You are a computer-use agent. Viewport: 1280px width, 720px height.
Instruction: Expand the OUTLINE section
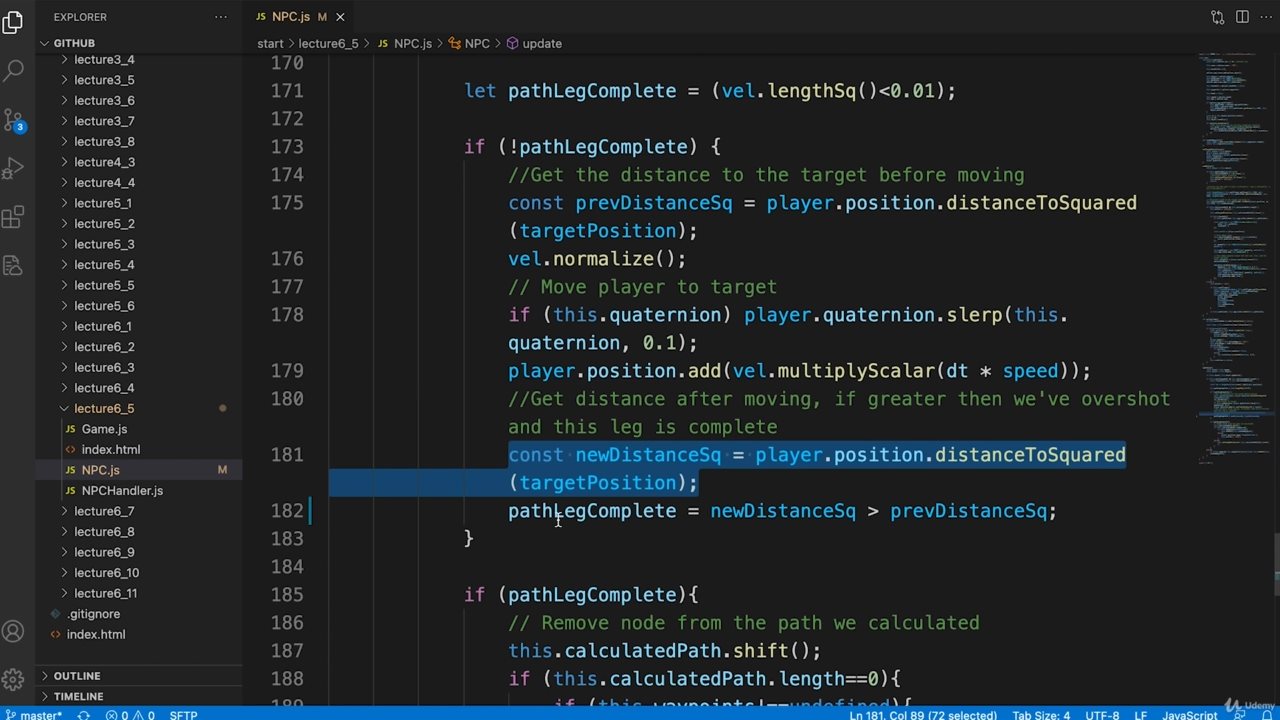point(77,676)
